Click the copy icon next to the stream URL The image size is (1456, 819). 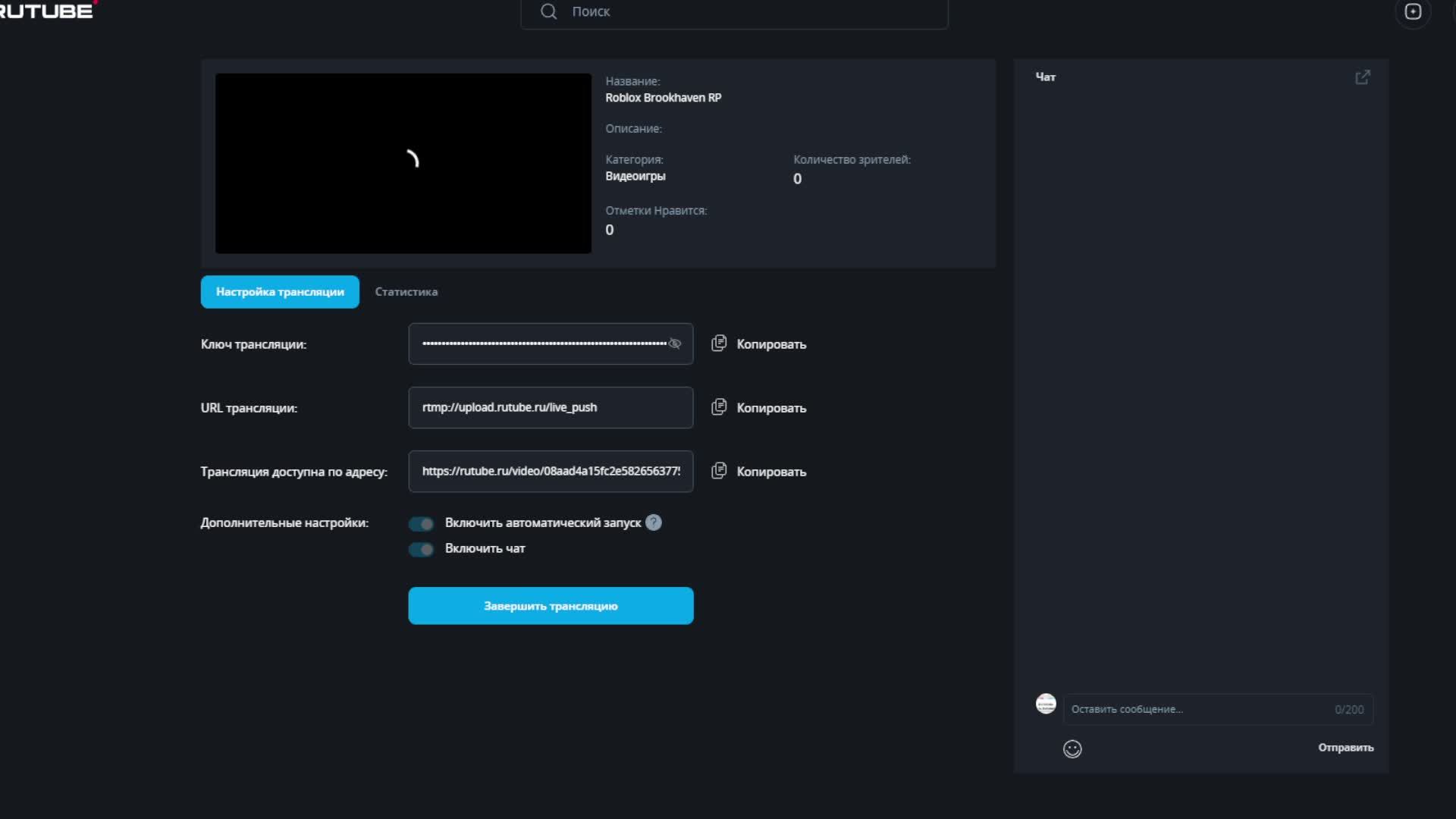coord(719,407)
